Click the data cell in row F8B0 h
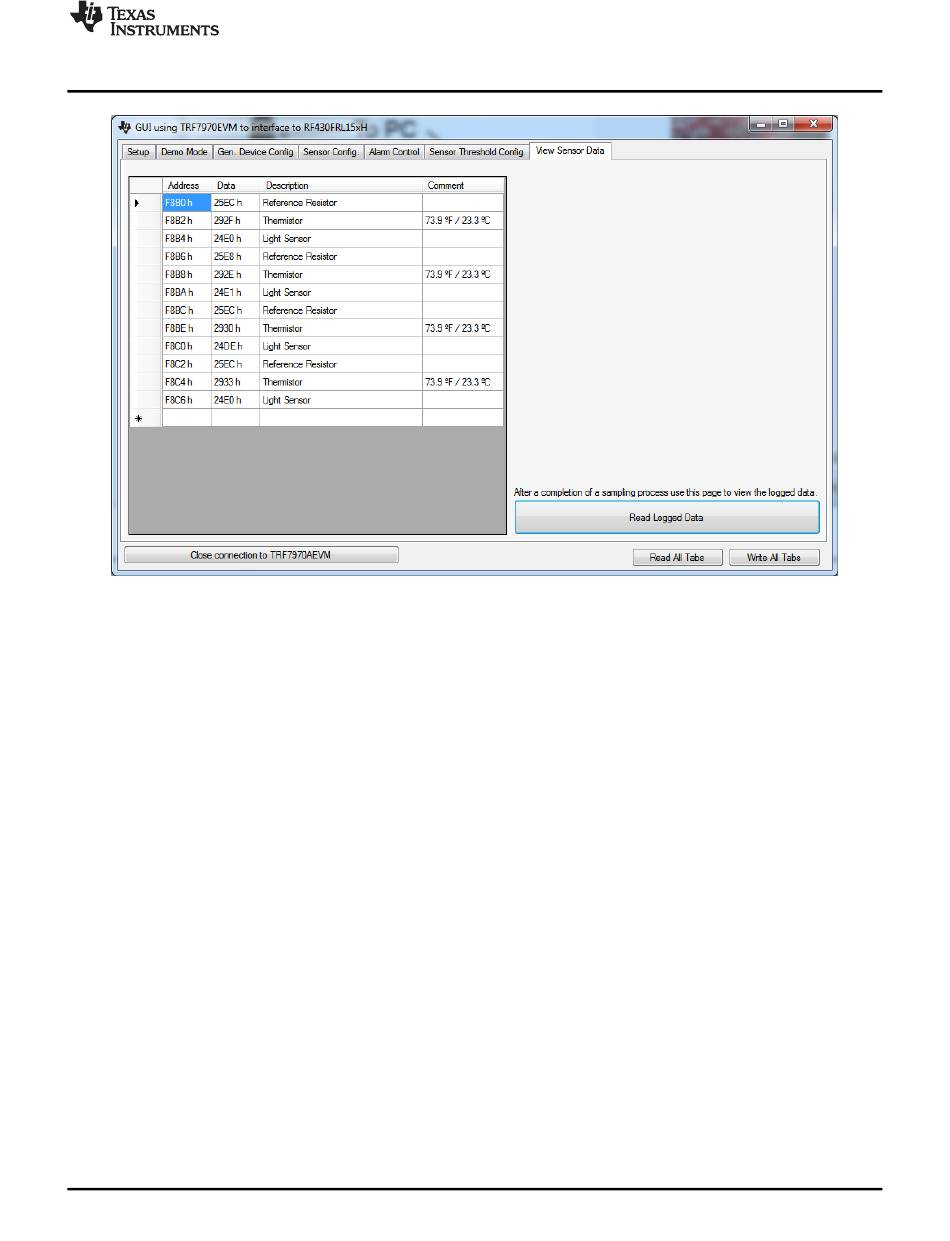 (x=235, y=203)
